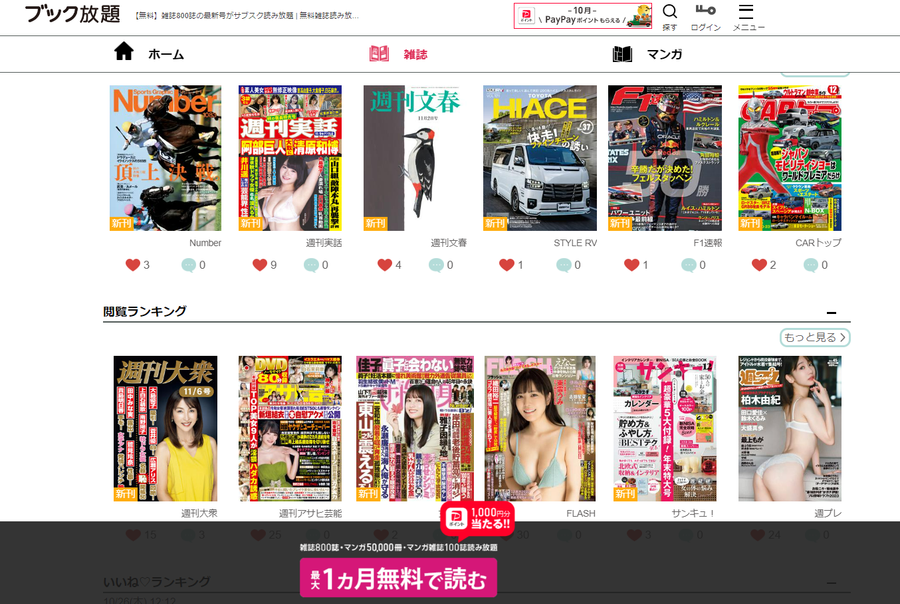
Task: Open comments bubble for CARトップ
Action: [x=810, y=265]
